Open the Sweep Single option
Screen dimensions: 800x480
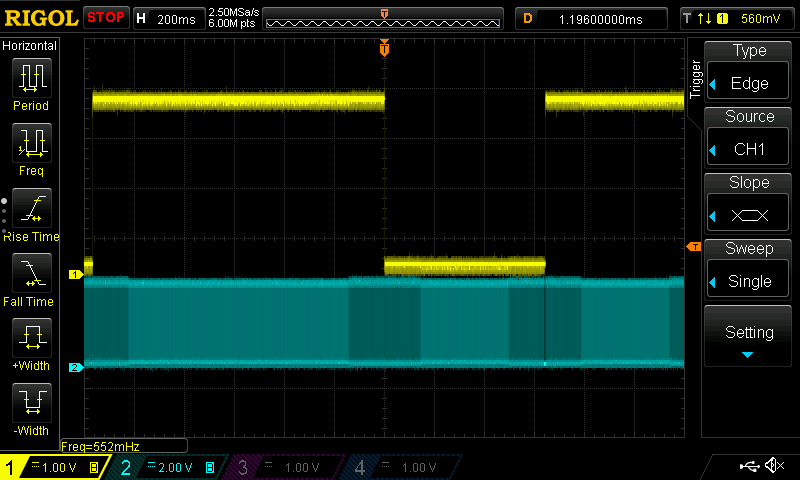pyautogui.click(x=749, y=268)
